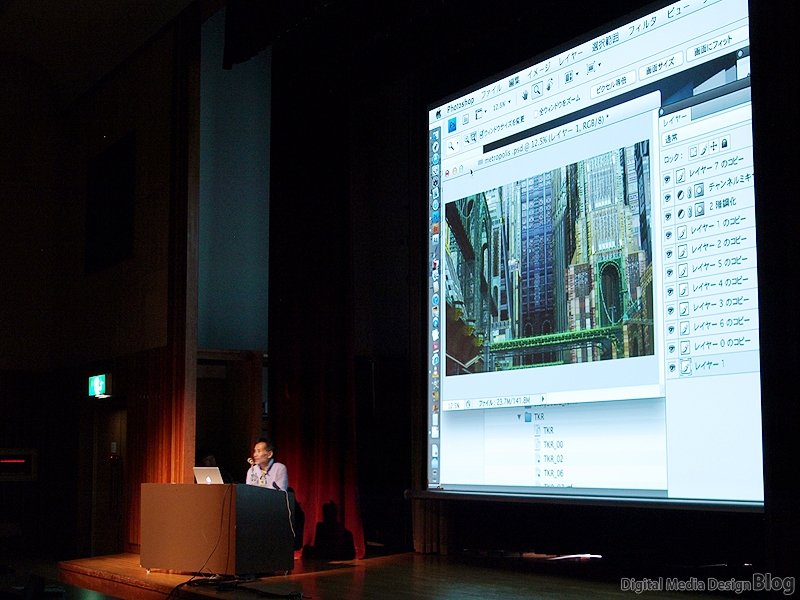Select the レイヤー 5 のコピー layer name

[x=719, y=264]
